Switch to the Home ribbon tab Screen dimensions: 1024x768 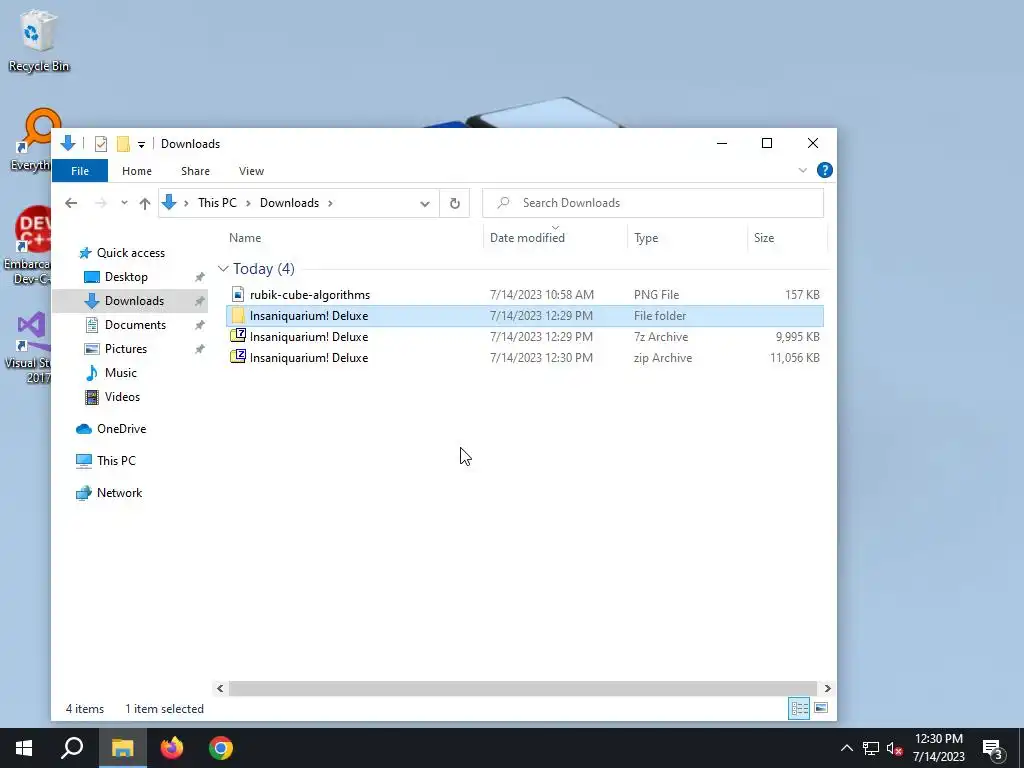(136, 171)
